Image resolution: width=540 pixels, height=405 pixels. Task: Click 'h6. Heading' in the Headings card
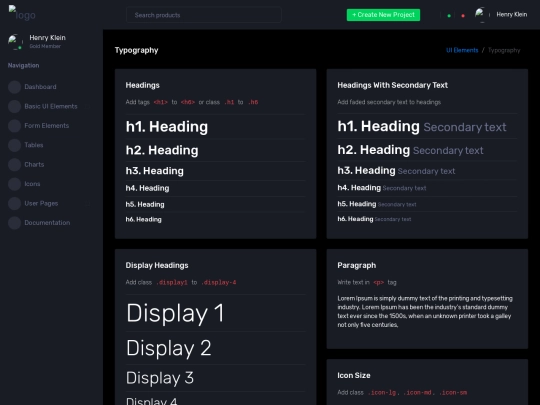point(143,219)
